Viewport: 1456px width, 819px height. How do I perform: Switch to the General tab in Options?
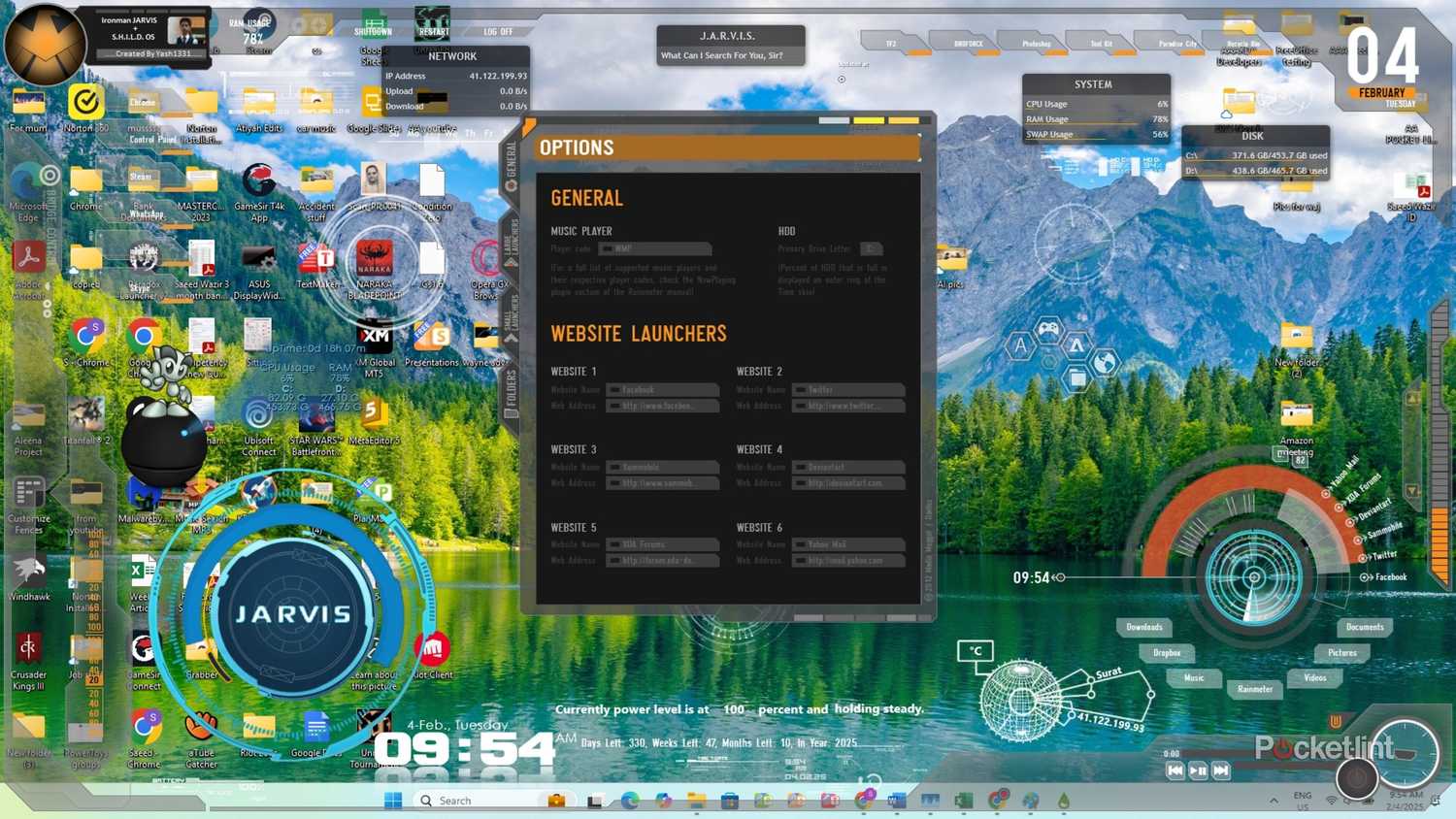pos(511,166)
